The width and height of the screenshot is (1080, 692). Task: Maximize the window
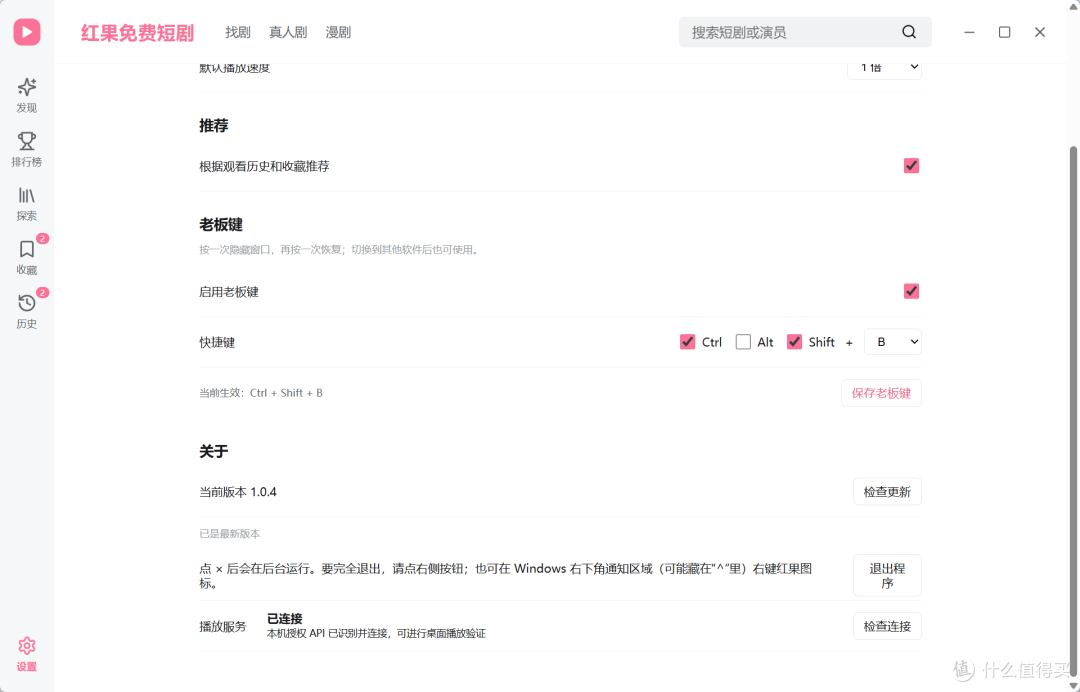point(1004,32)
